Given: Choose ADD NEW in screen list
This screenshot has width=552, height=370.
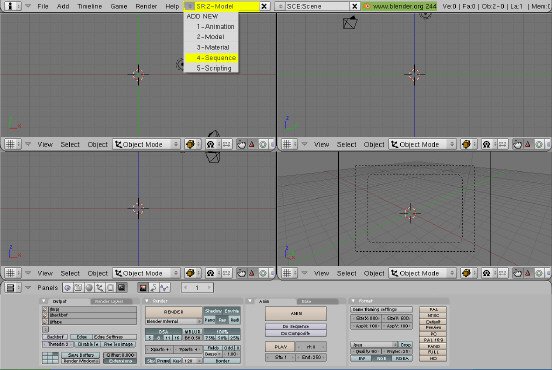Looking at the screenshot, I should tap(211, 16).
